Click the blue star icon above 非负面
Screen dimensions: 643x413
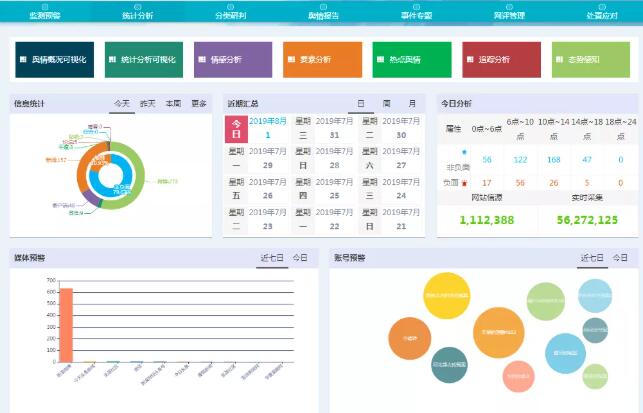point(465,149)
